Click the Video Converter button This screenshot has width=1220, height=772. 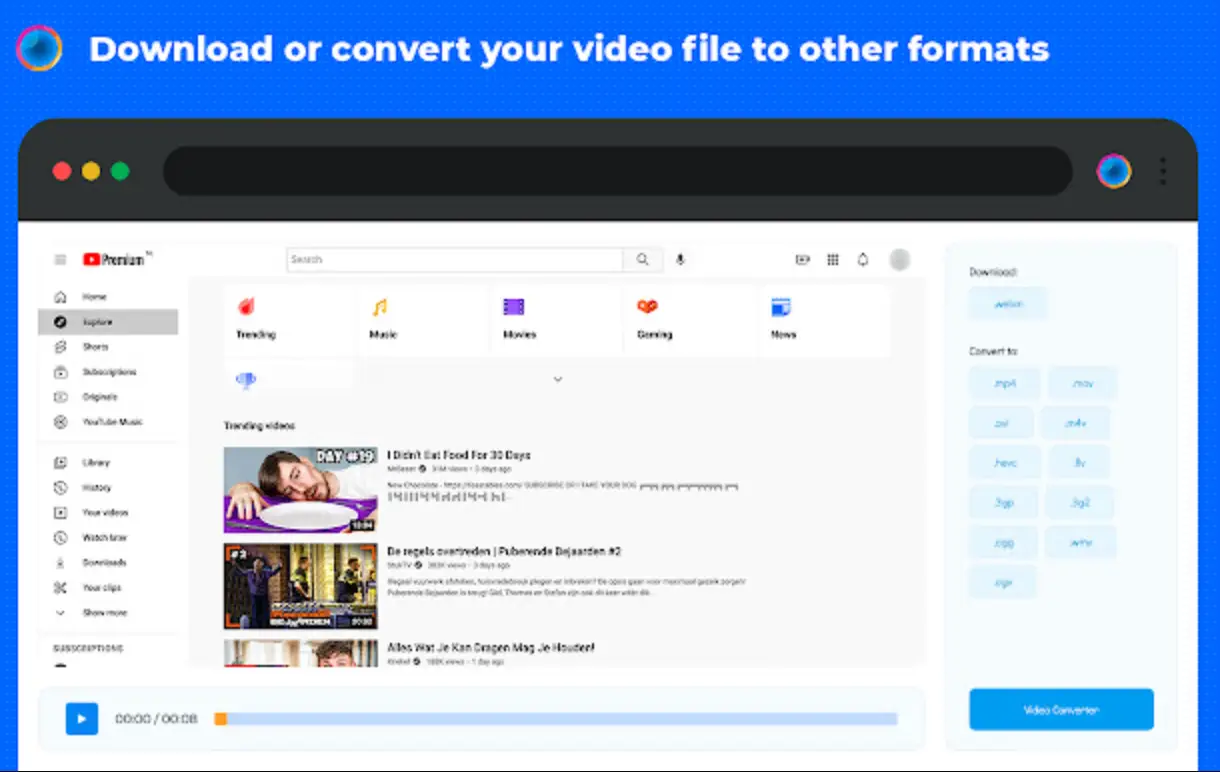(1061, 709)
